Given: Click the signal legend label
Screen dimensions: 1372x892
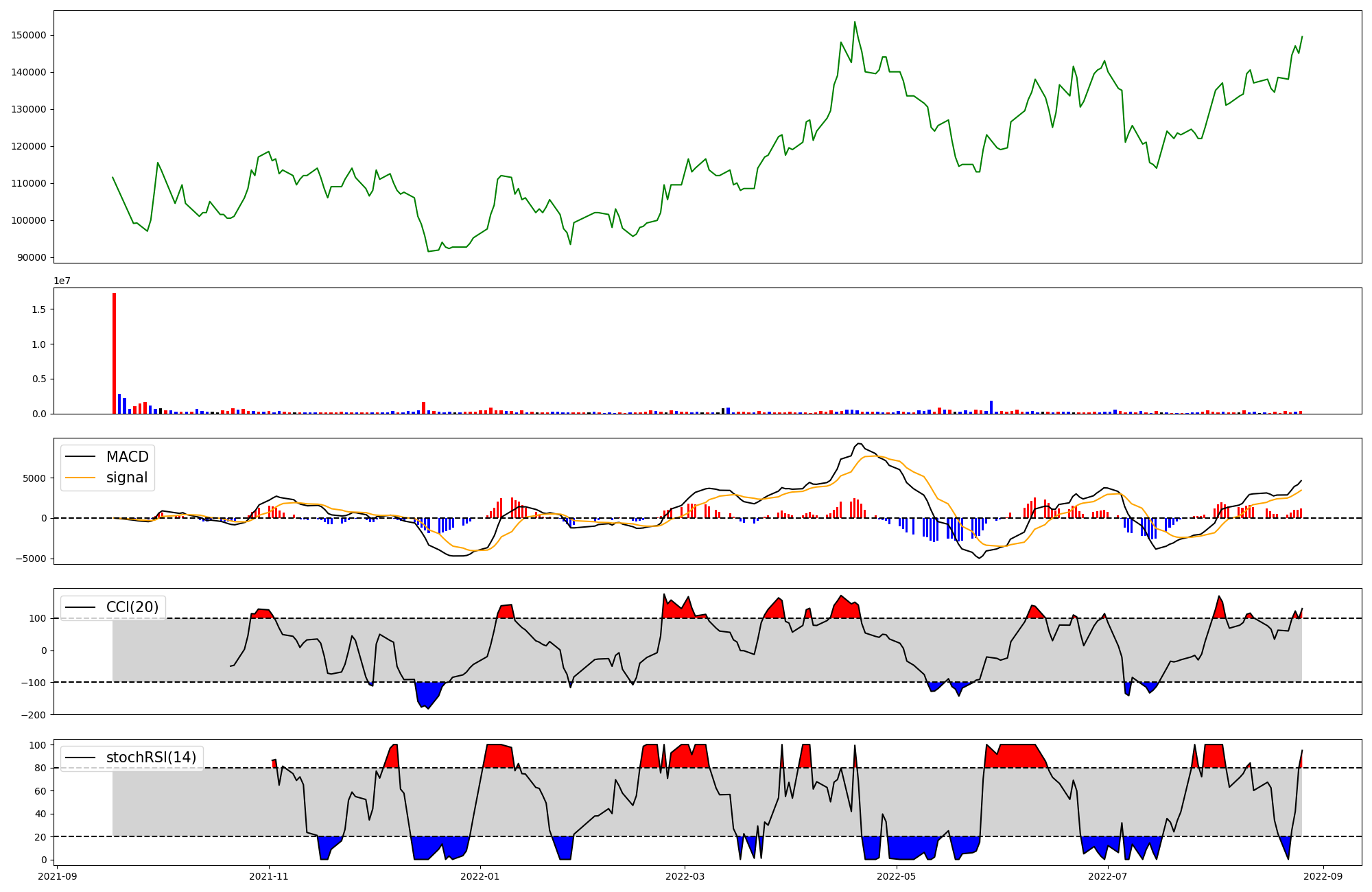Looking at the screenshot, I should click(x=127, y=478).
